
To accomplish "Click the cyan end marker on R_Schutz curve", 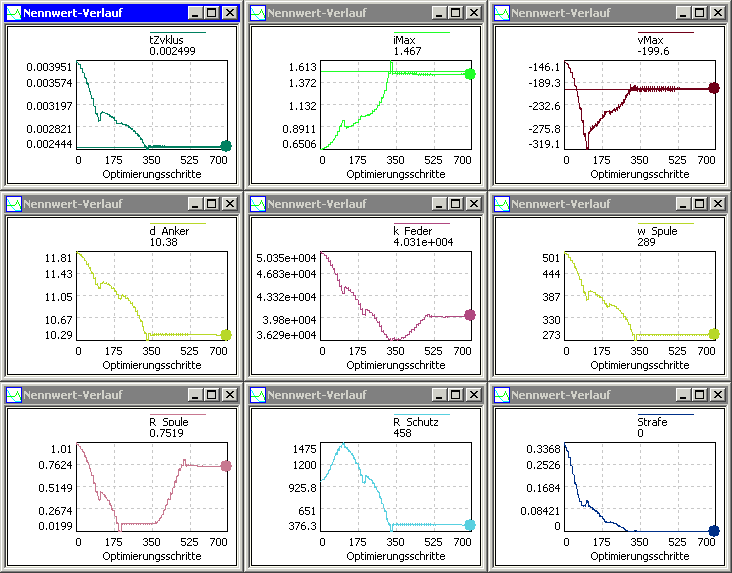I will (470, 525).
